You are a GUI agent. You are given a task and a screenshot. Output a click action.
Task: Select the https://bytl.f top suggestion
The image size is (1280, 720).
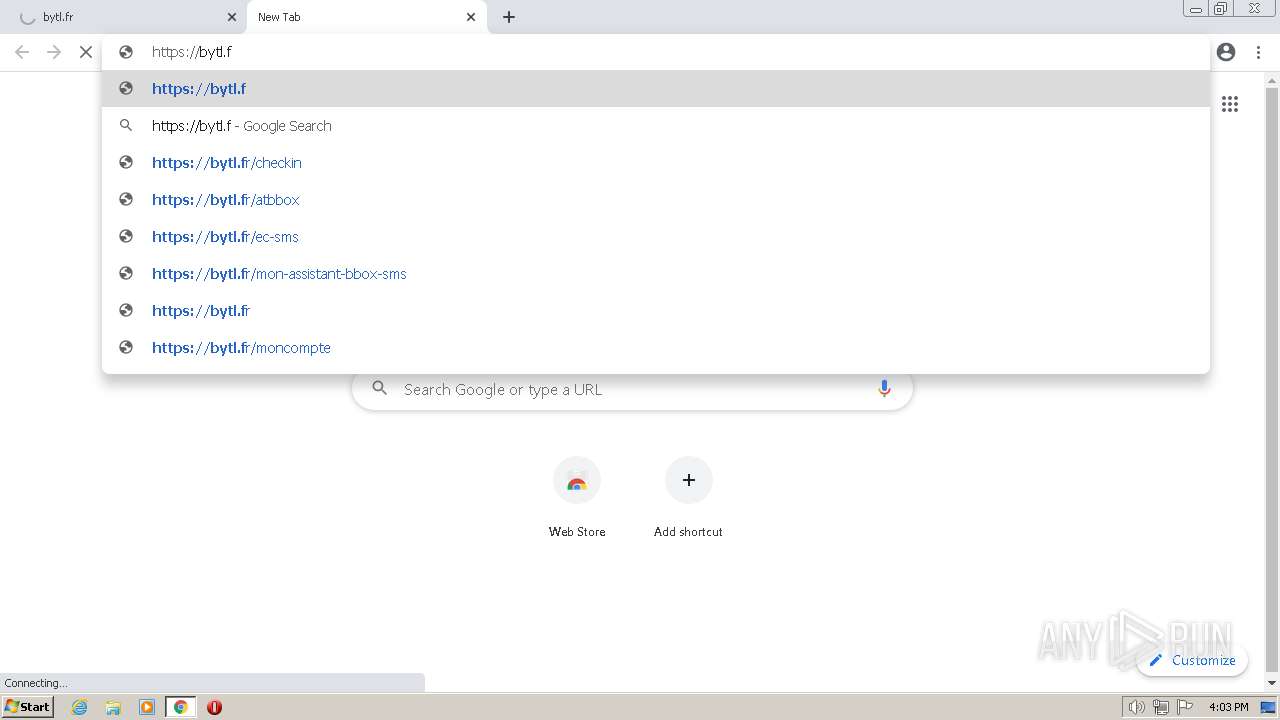pyautogui.click(x=656, y=88)
